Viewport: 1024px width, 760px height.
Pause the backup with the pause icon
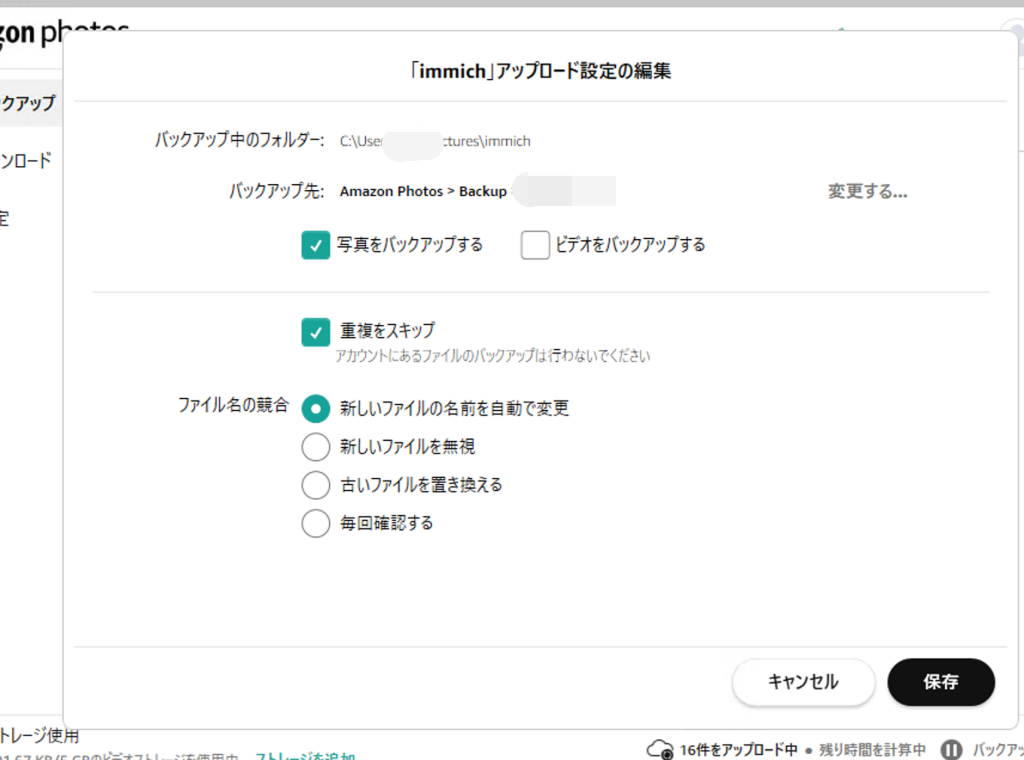tap(952, 749)
